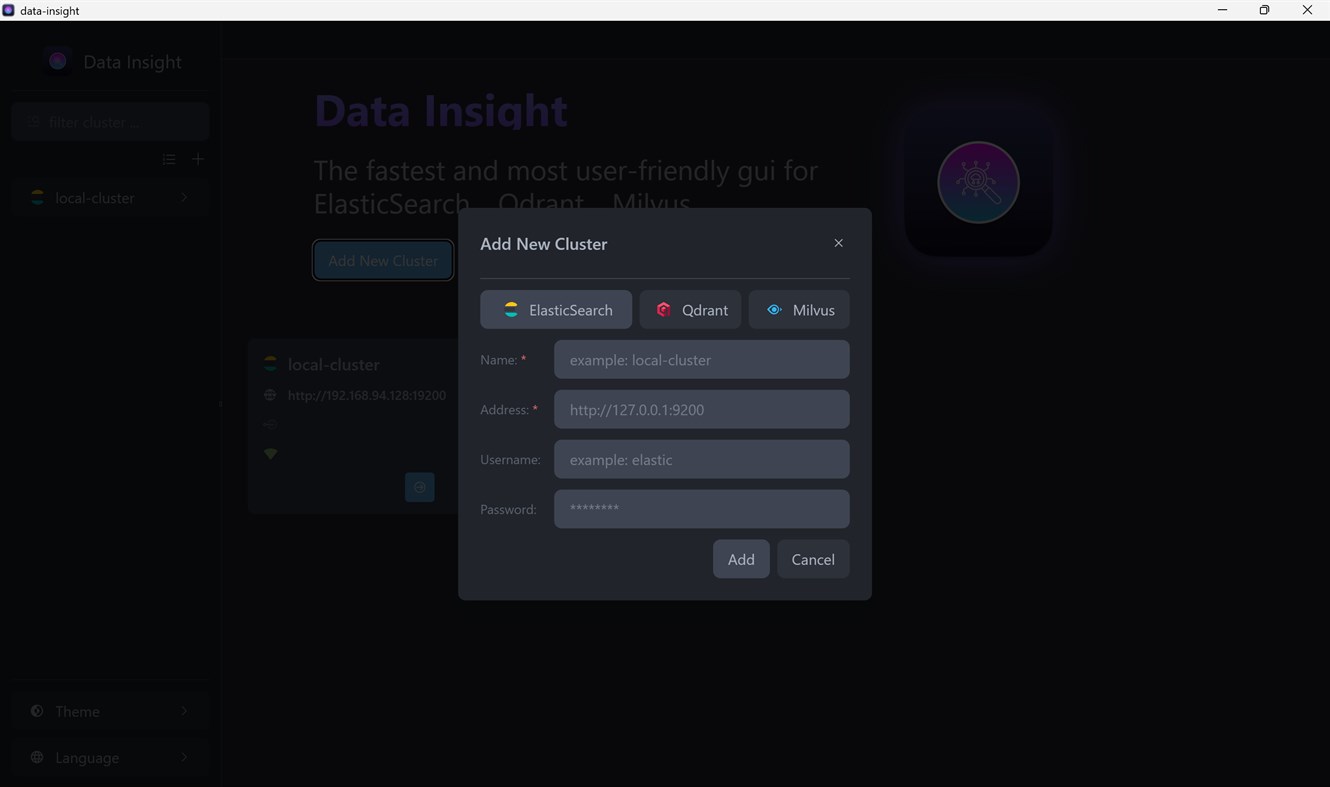The image size is (1330, 787).
Task: Minimize the data-insight window
Action: pyautogui.click(x=1222, y=10)
